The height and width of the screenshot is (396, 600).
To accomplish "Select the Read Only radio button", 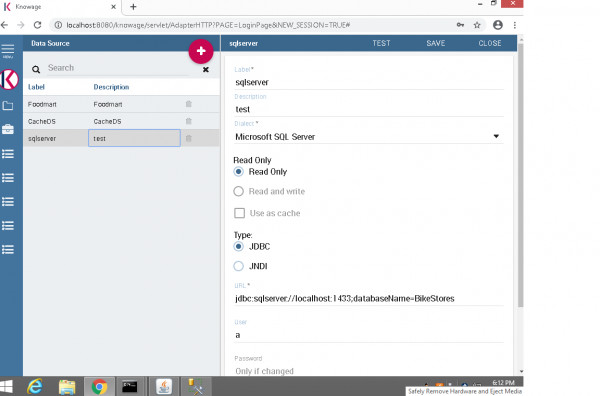I will 238,172.
